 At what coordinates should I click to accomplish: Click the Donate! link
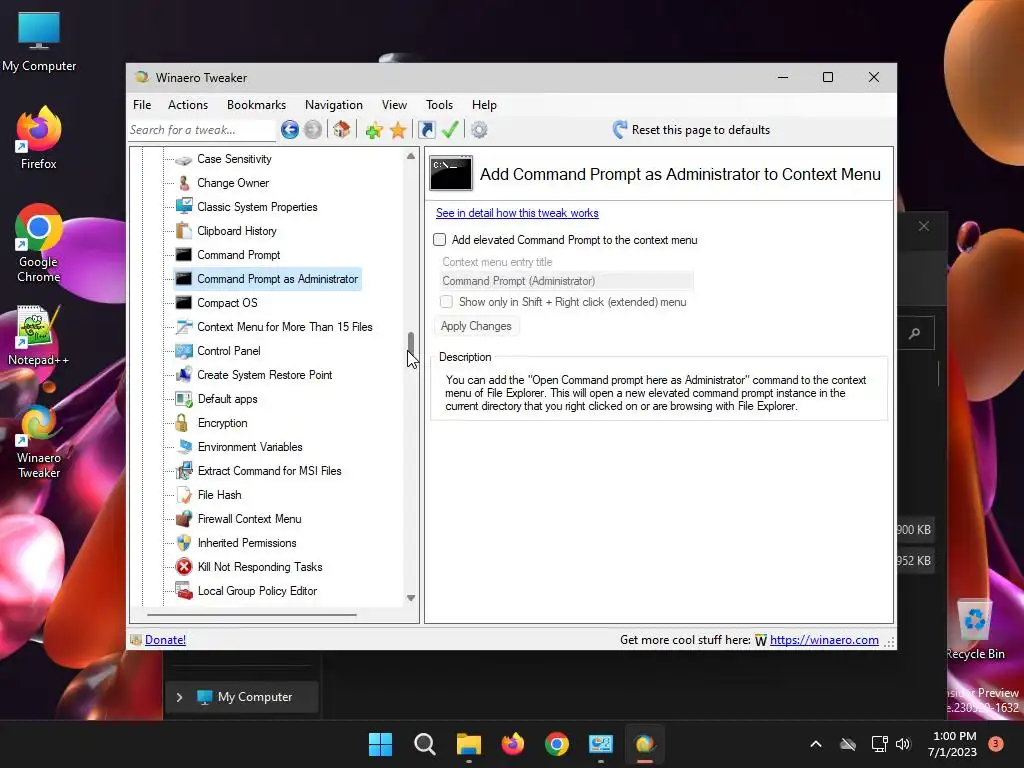(x=165, y=640)
